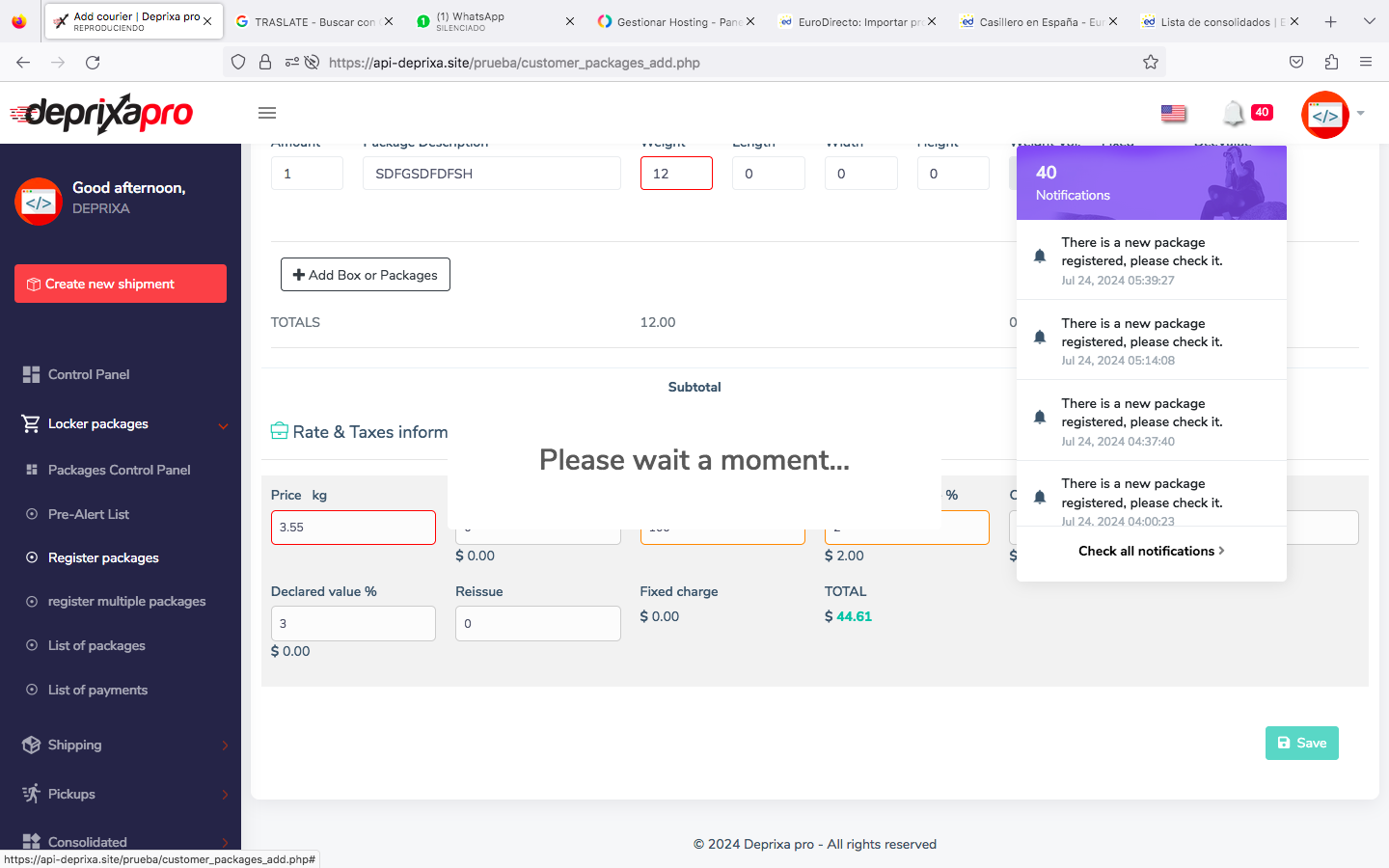Click the Create new shipment button
Image resolution: width=1389 pixels, height=868 pixels.
[121, 284]
